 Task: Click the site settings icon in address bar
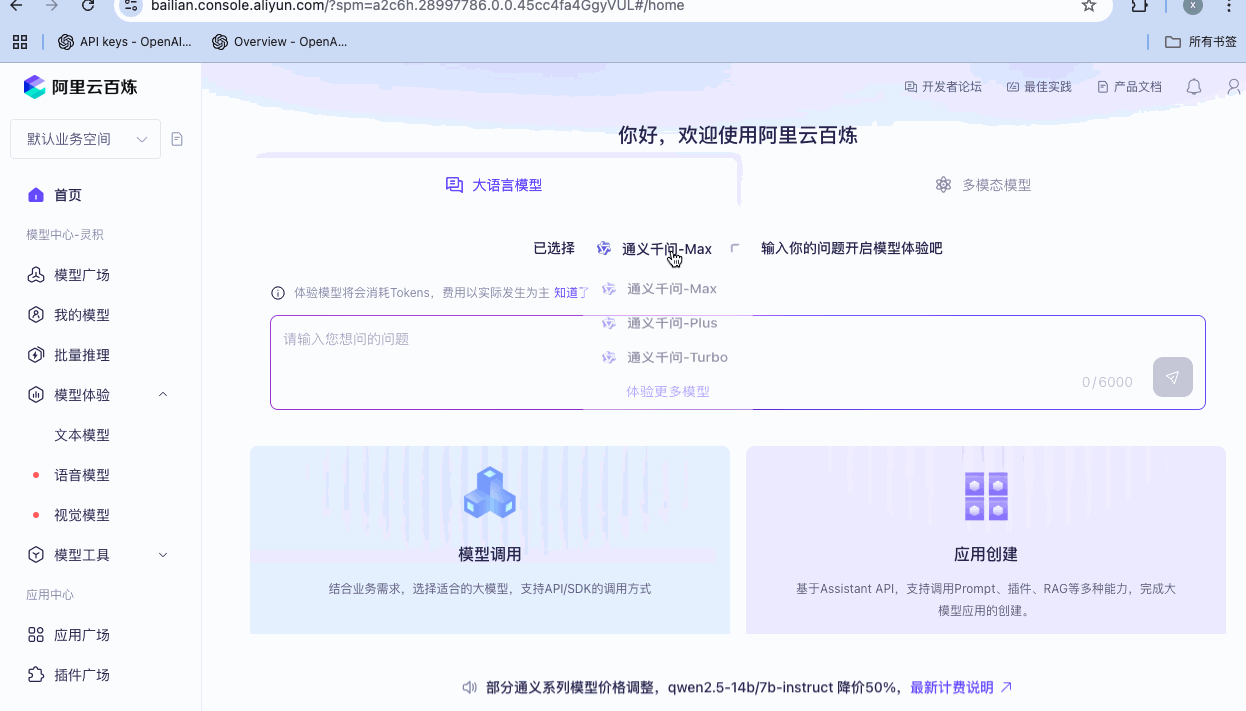130,6
